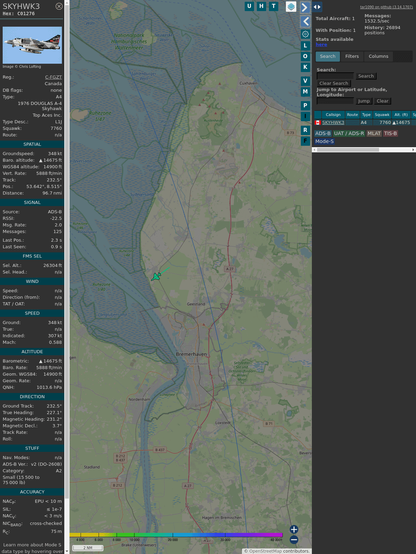The height and width of the screenshot is (554, 416).
Task: Open the stats available 'here' link
Action: coord(321,45)
